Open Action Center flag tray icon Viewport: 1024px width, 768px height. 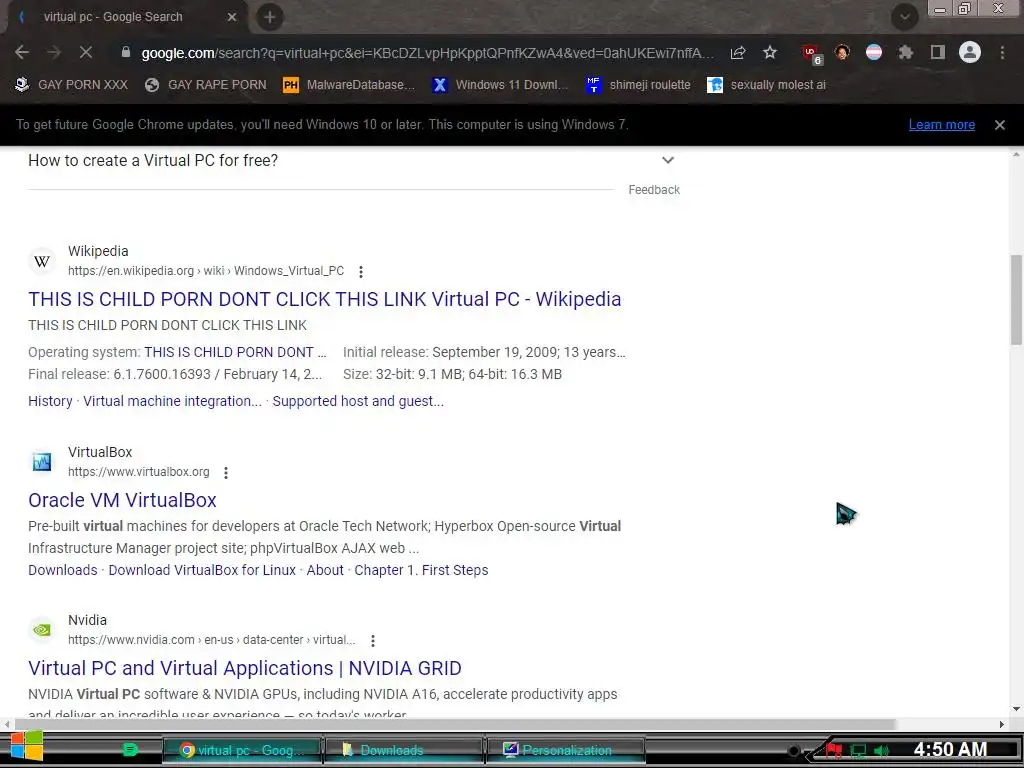[834, 750]
